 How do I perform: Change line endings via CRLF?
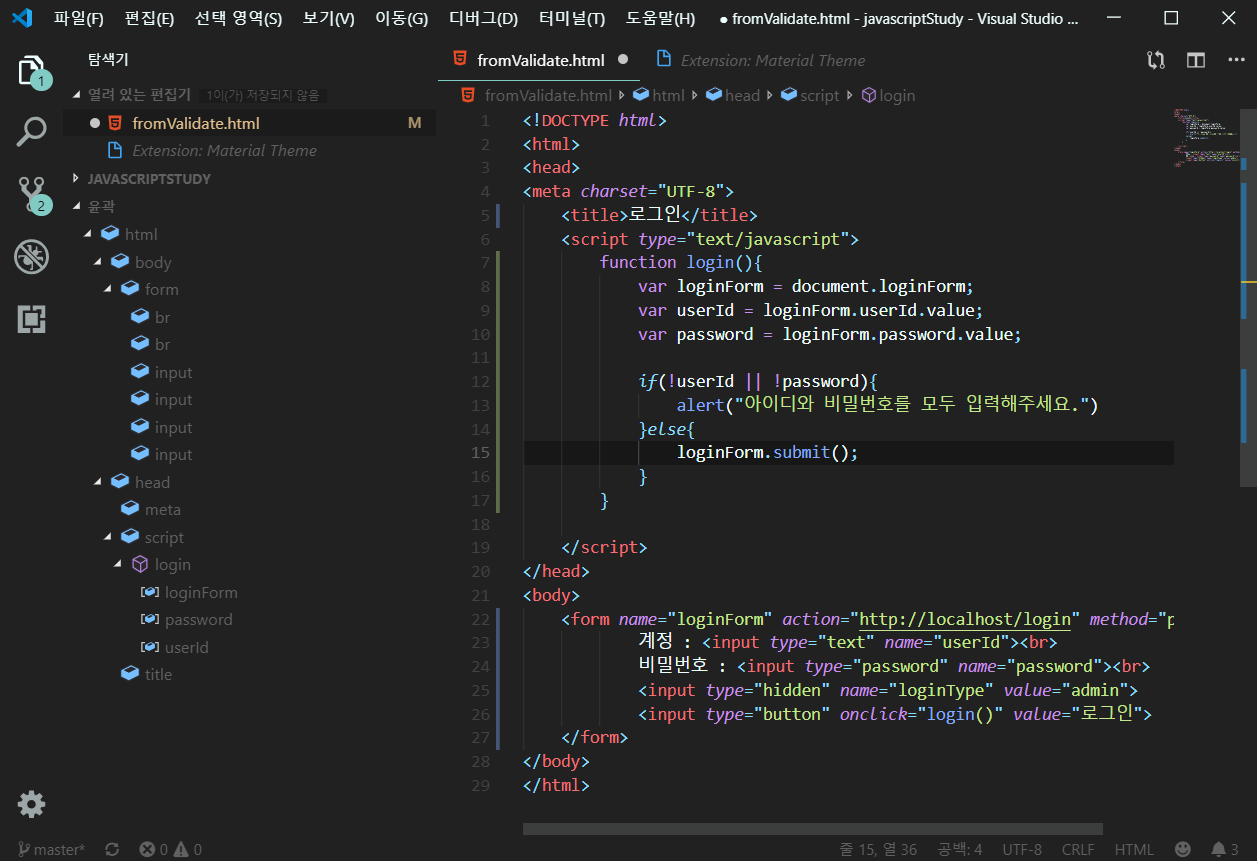(x=1078, y=850)
